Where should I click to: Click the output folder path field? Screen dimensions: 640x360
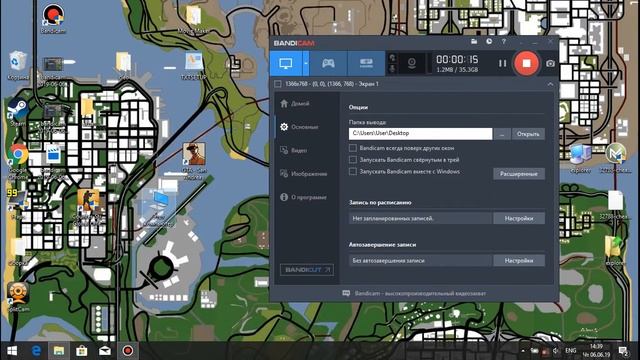tap(420, 133)
